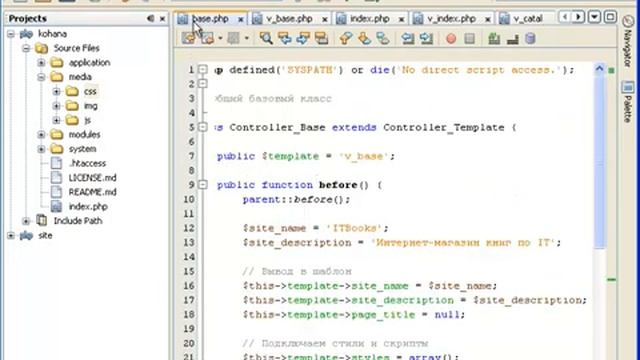
Task: Open the Navigator side panel
Action: (x=628, y=42)
